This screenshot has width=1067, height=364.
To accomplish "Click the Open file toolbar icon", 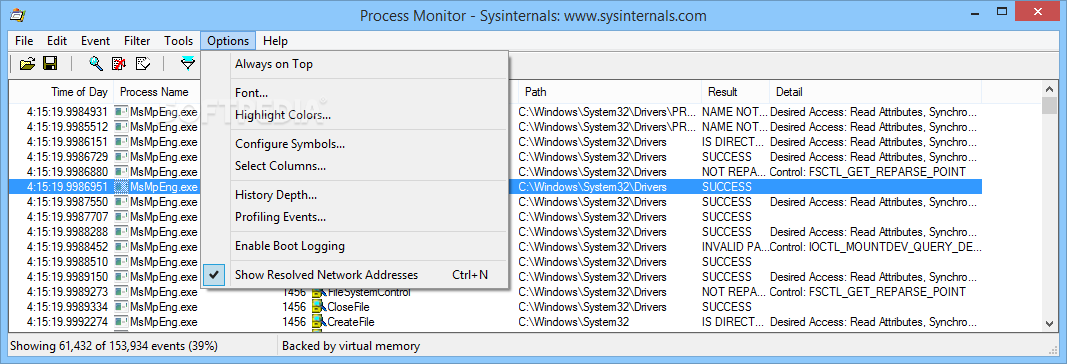I will tap(27, 64).
